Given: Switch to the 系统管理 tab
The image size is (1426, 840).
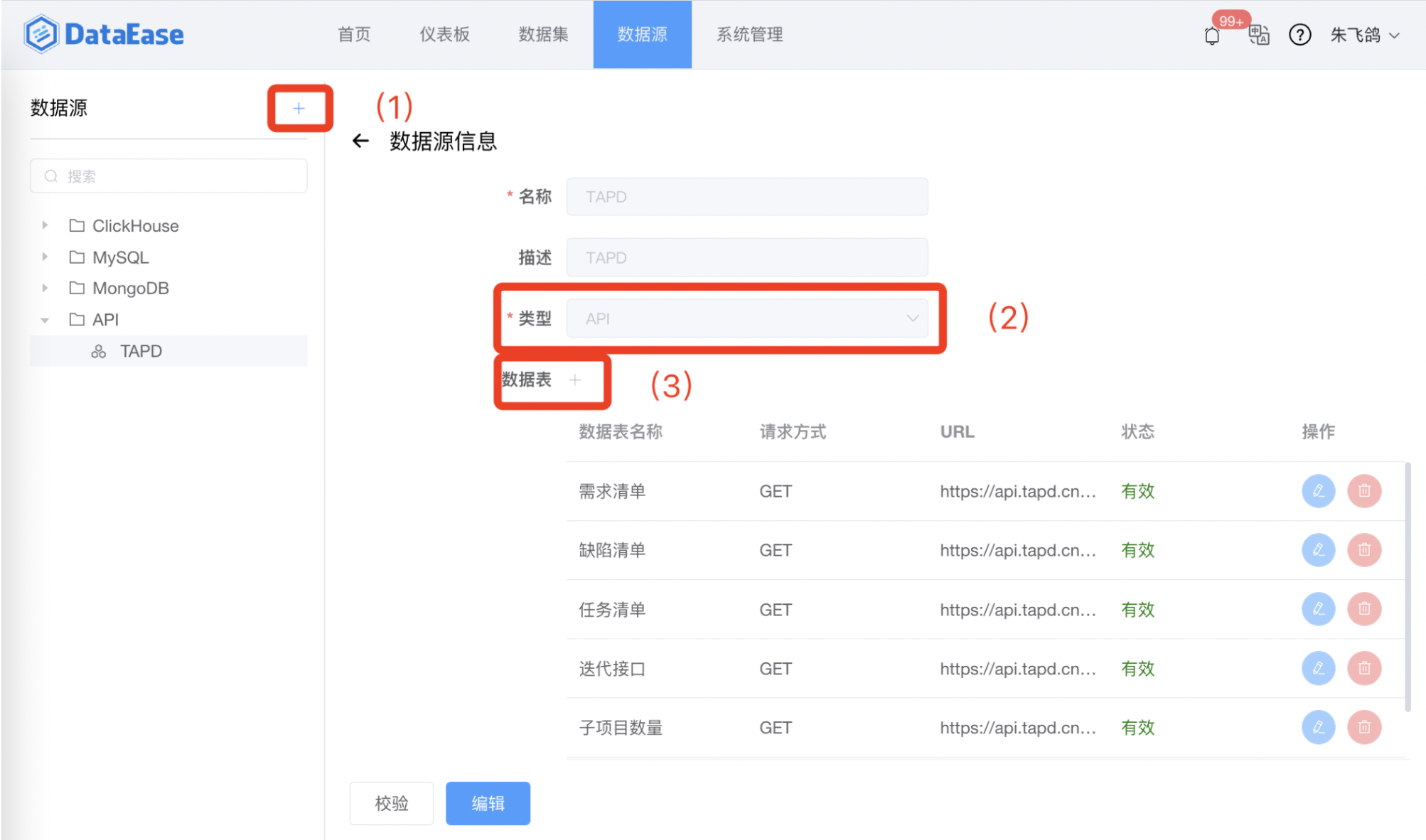Looking at the screenshot, I should pyautogui.click(x=749, y=34).
